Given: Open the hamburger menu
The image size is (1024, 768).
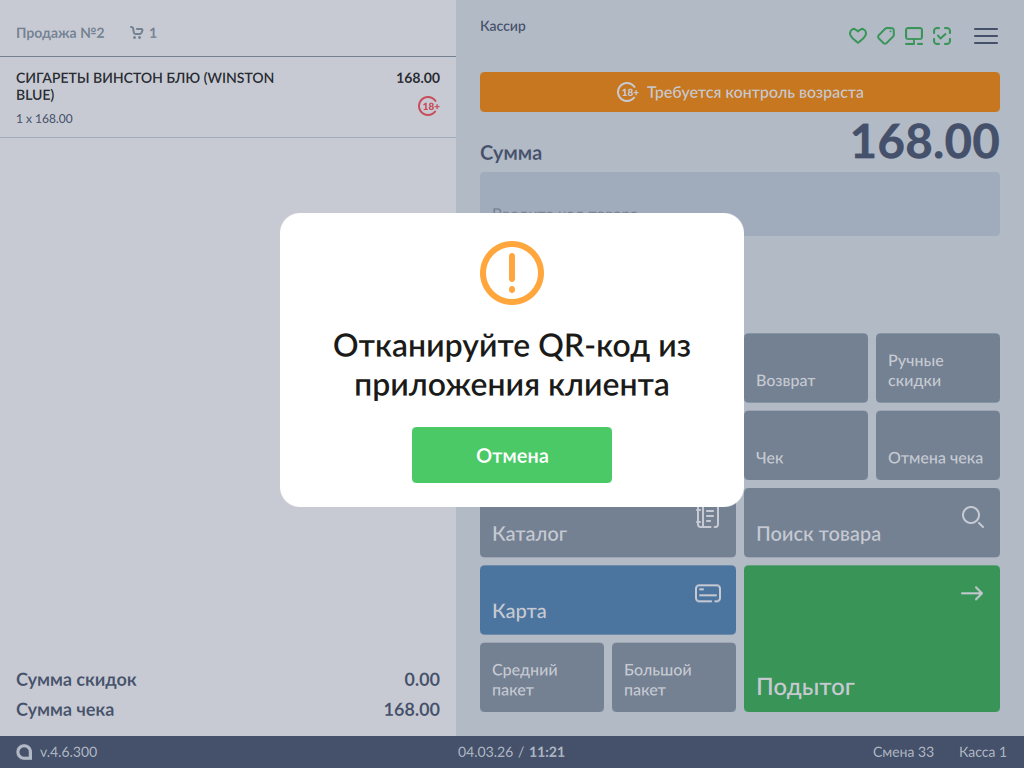Looking at the screenshot, I should [985, 36].
